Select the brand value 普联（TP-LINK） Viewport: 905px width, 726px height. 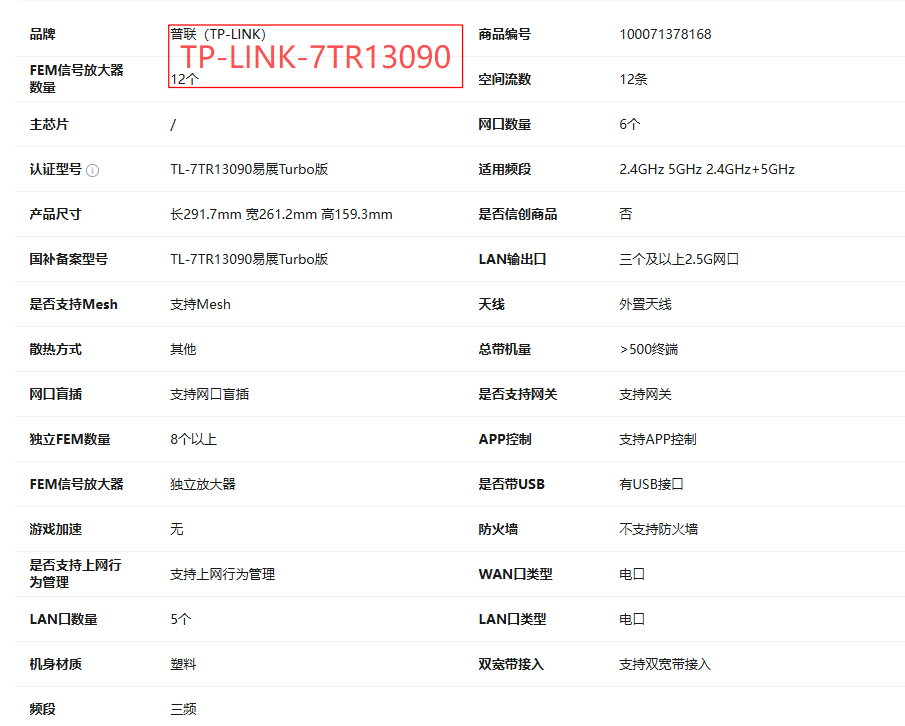(218, 34)
